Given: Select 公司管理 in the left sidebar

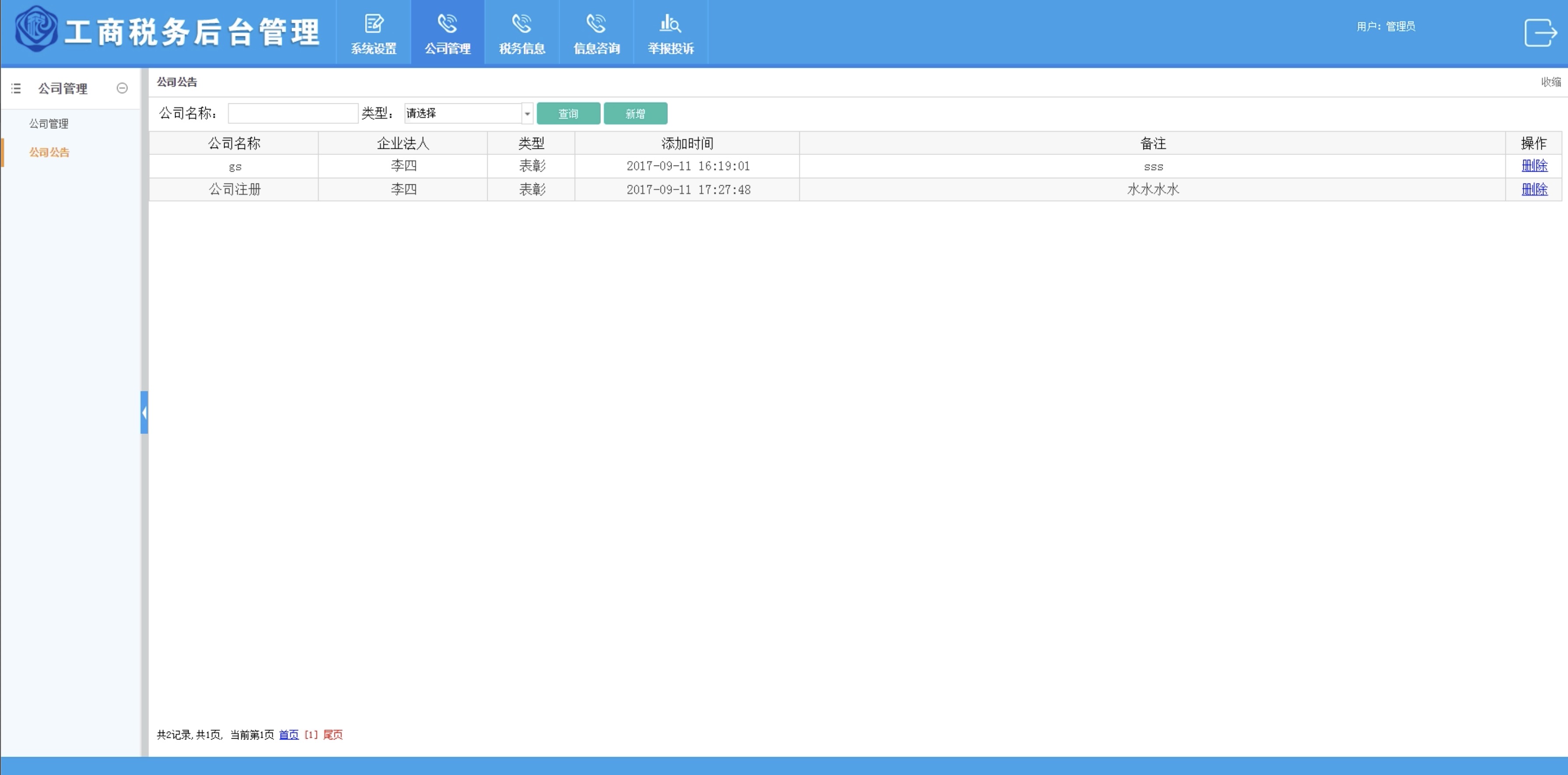Looking at the screenshot, I should point(49,123).
